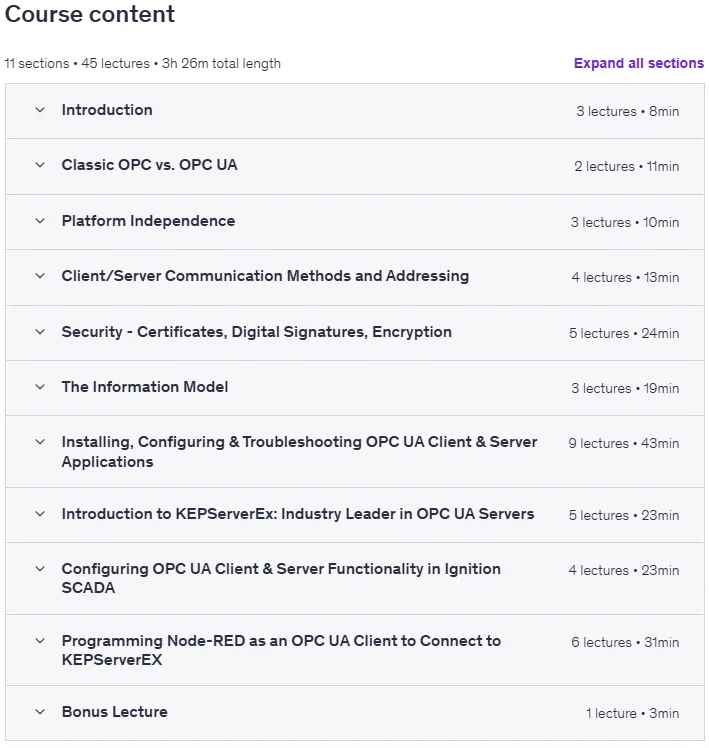709x748 pixels.
Task: Select the Bonus Lecture section title
Action: click(115, 712)
